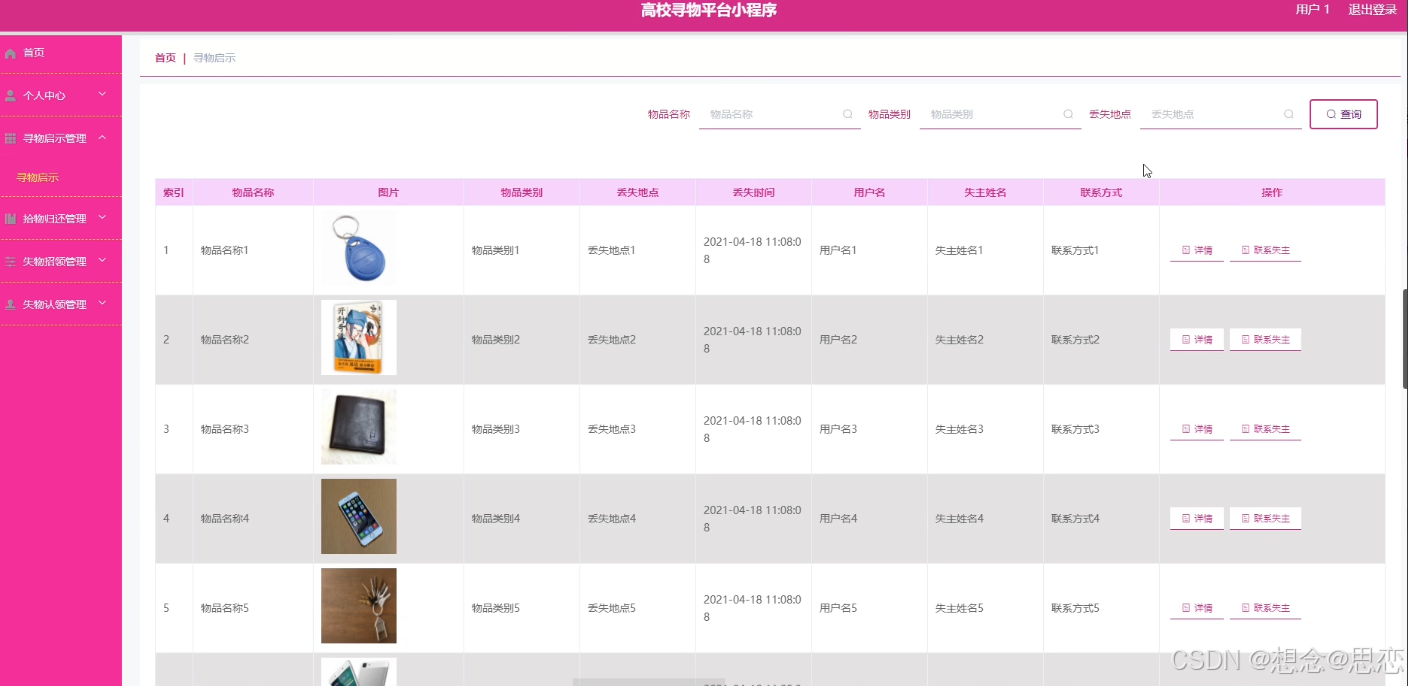
Task: Click the 高校寻物平台小程序 title
Action: (709, 11)
